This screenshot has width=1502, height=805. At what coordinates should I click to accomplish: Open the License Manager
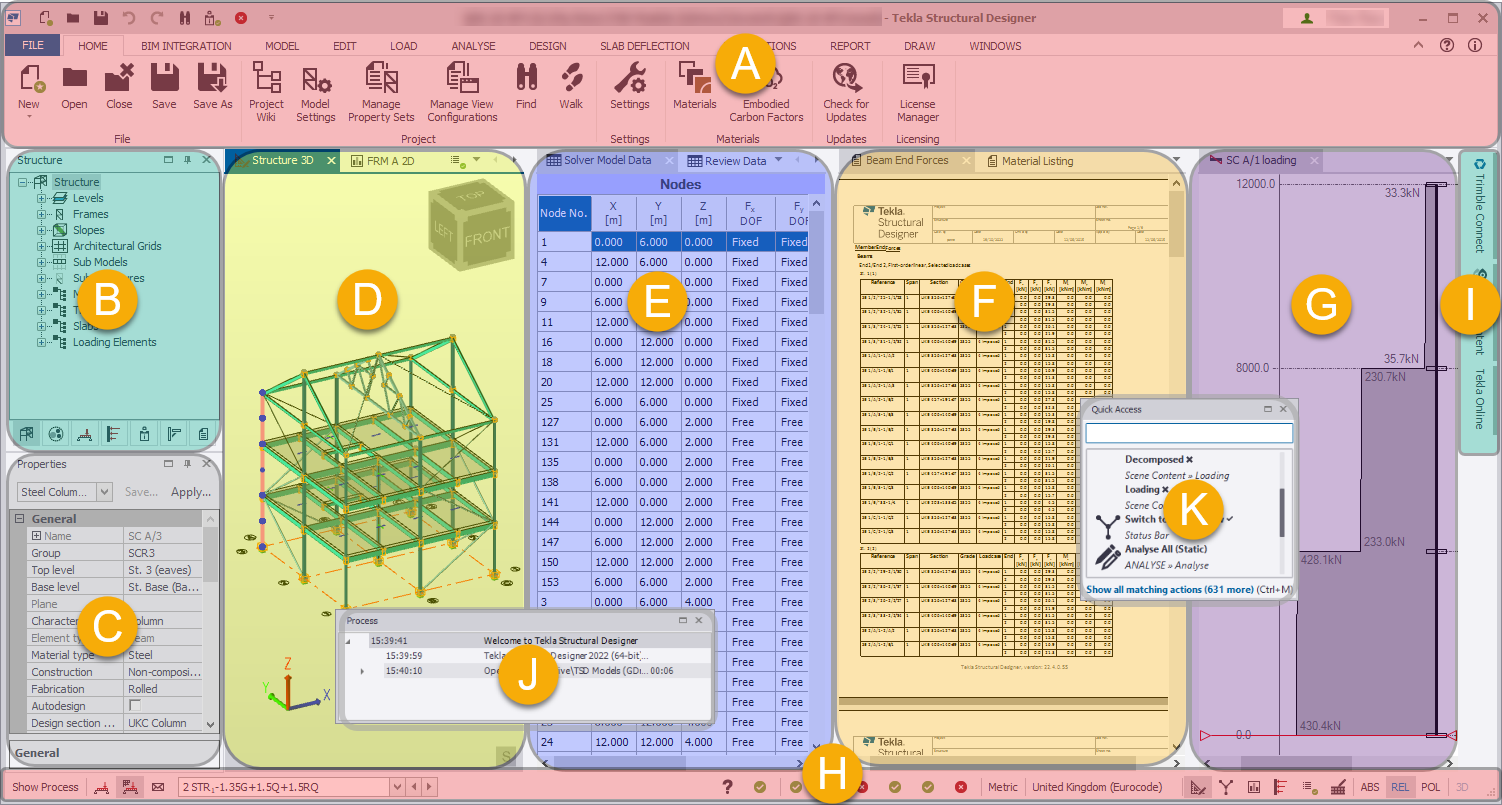[917, 78]
